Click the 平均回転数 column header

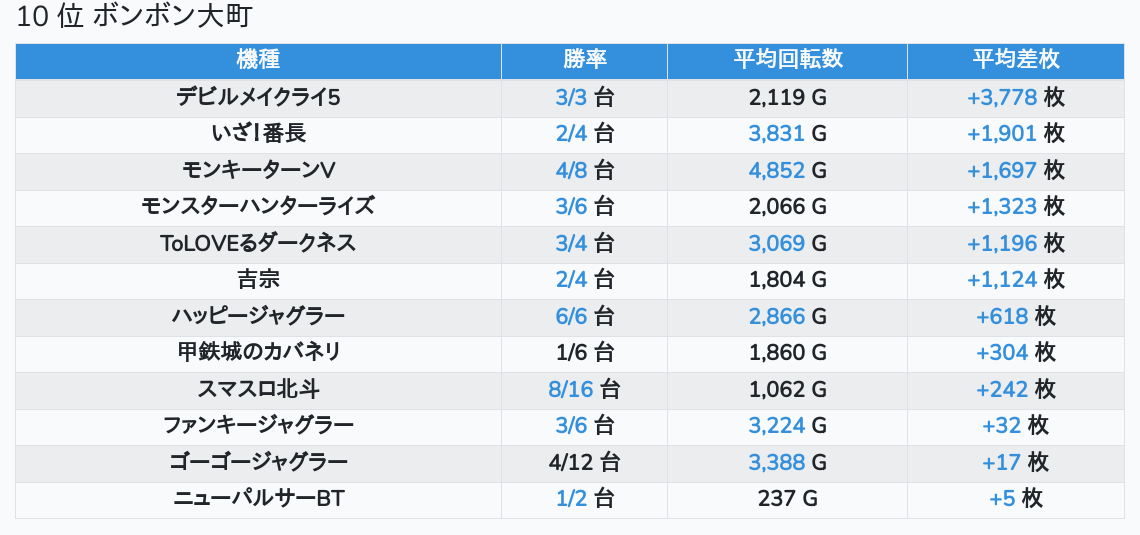pos(787,60)
